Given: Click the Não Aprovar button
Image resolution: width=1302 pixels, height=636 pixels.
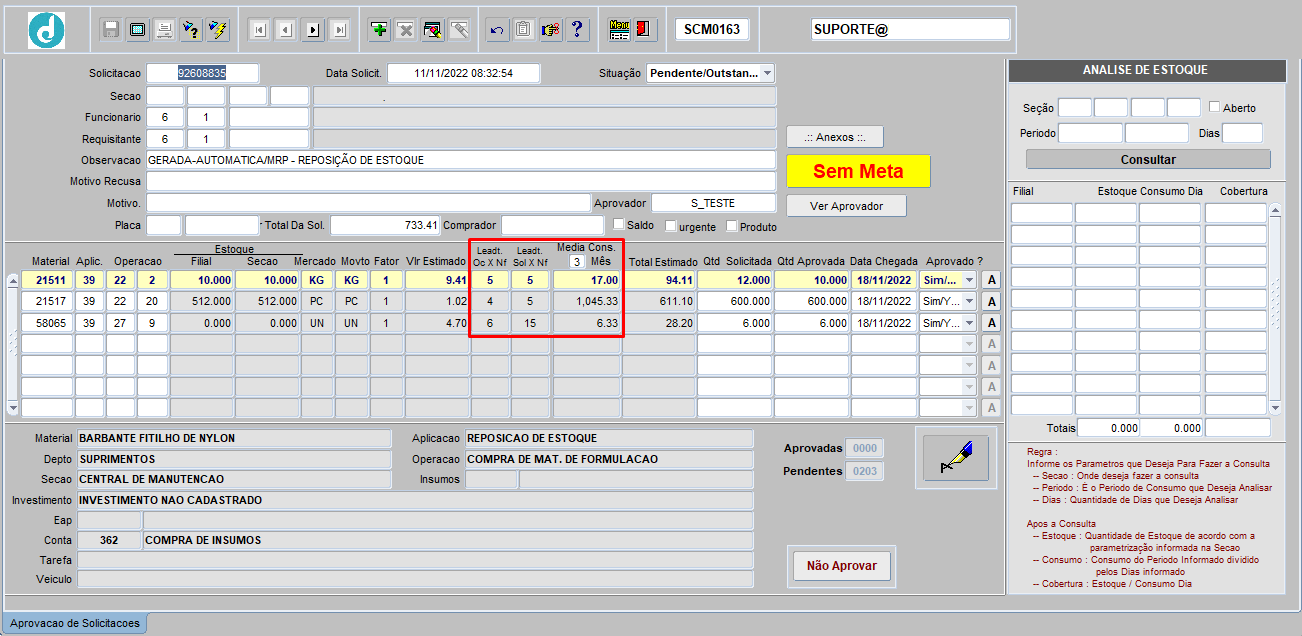Looking at the screenshot, I should point(841,566).
